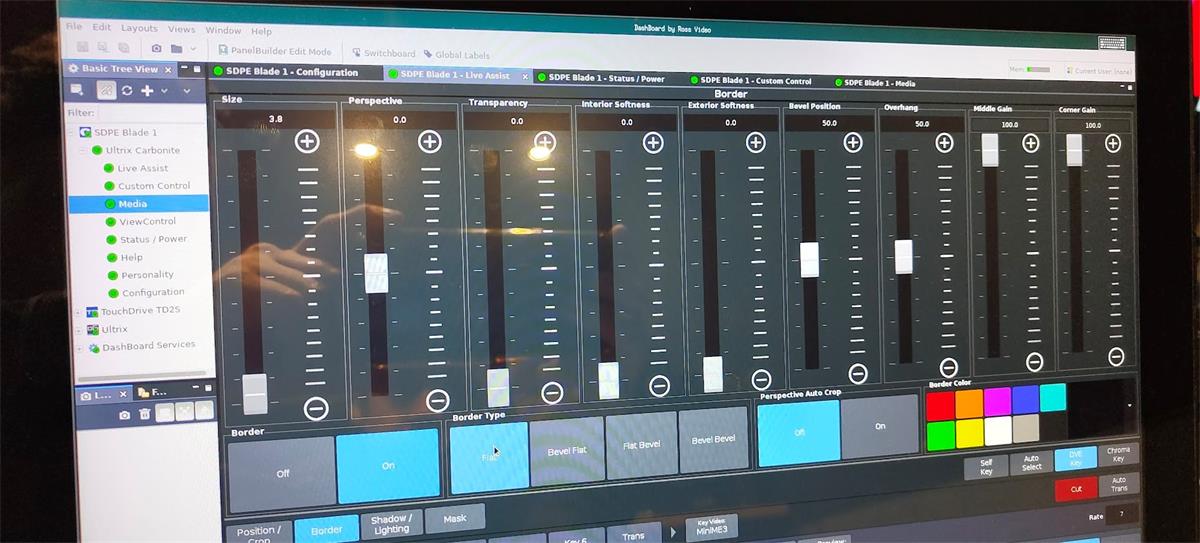This screenshot has height=543, width=1200.
Task: Click the Rate value field
Action: [1121, 514]
